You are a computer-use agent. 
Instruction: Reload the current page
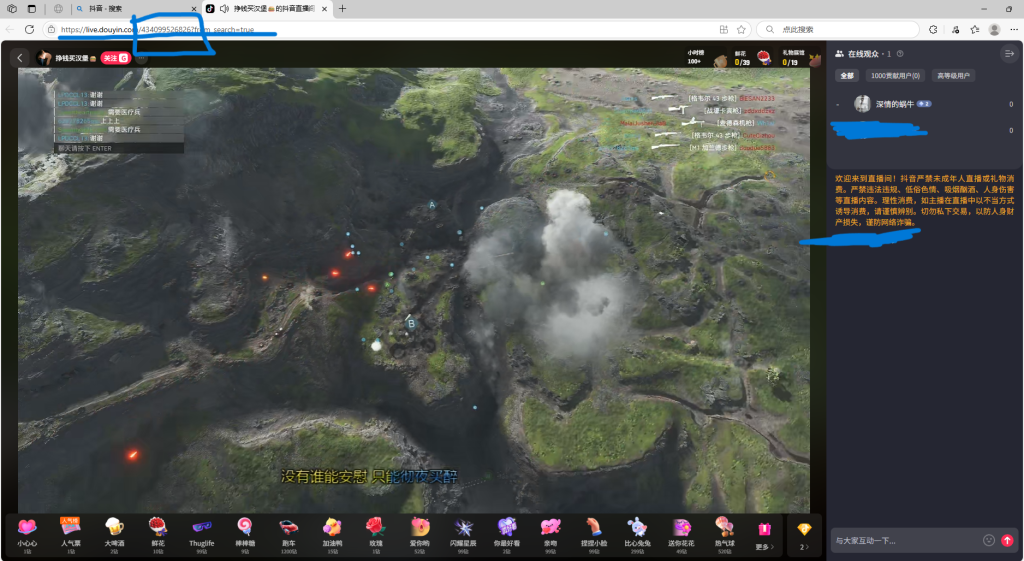(x=29, y=29)
